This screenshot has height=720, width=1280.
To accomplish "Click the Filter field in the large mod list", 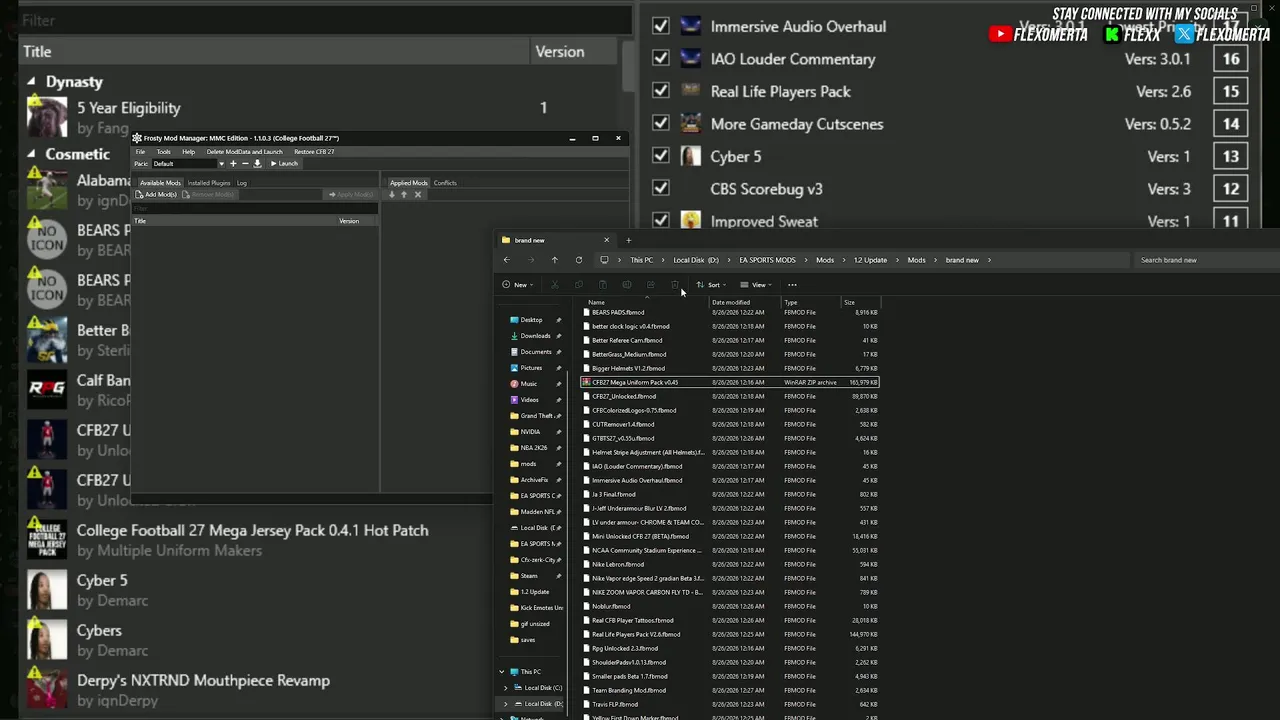I will coord(325,20).
